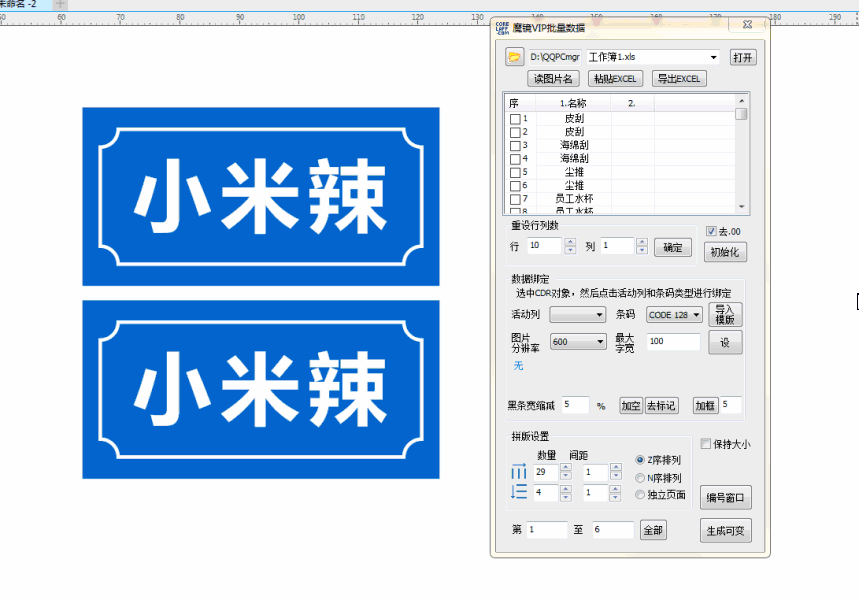Increase the 列 value with up arrow
This screenshot has height=600, width=859.
point(642,242)
